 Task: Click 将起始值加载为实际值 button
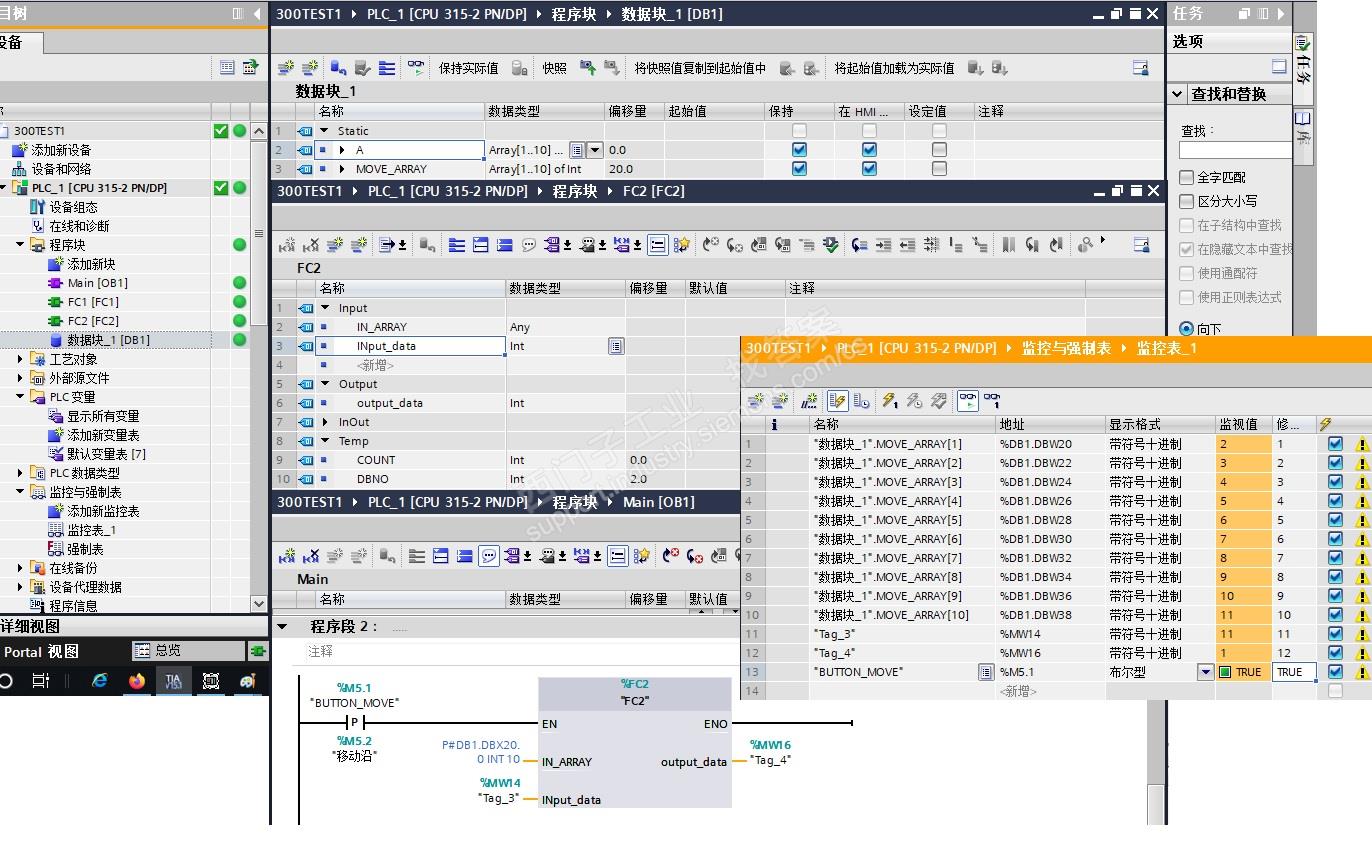click(x=894, y=68)
